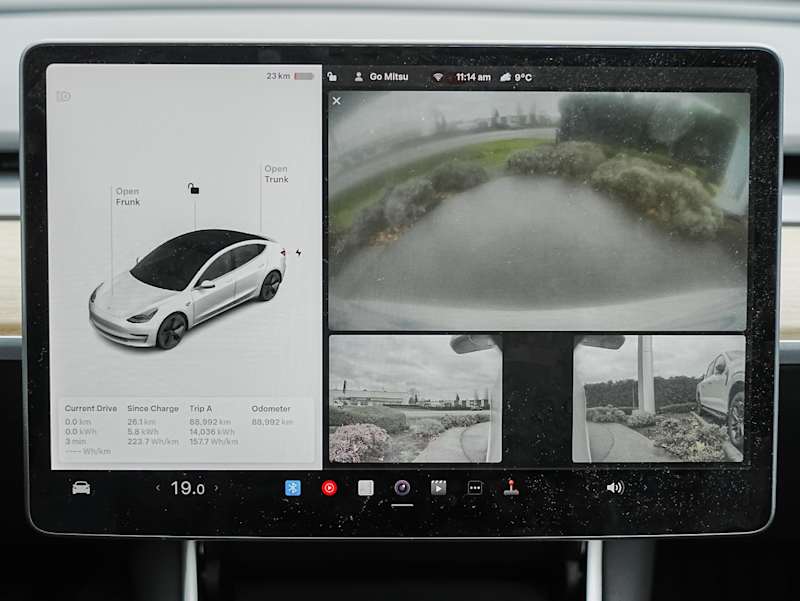Select the rear camera feed
This screenshot has height=601, width=800.
coord(539,211)
